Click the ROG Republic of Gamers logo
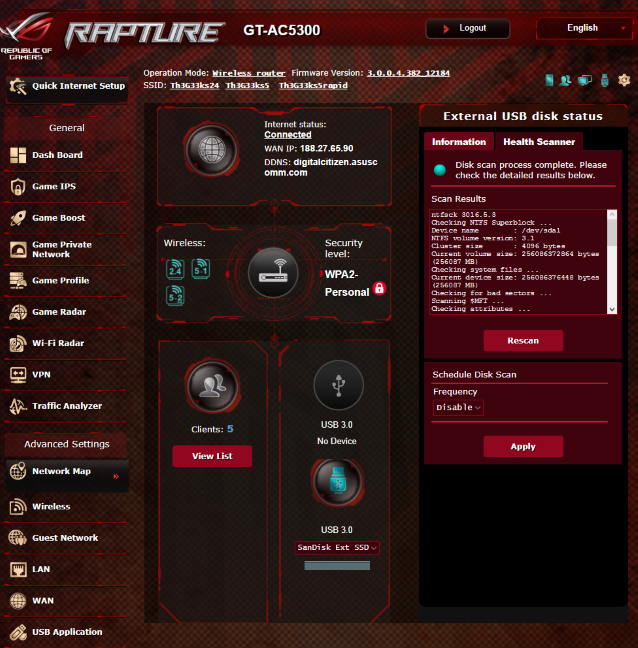Screen dimensions: 638x648 (26, 36)
